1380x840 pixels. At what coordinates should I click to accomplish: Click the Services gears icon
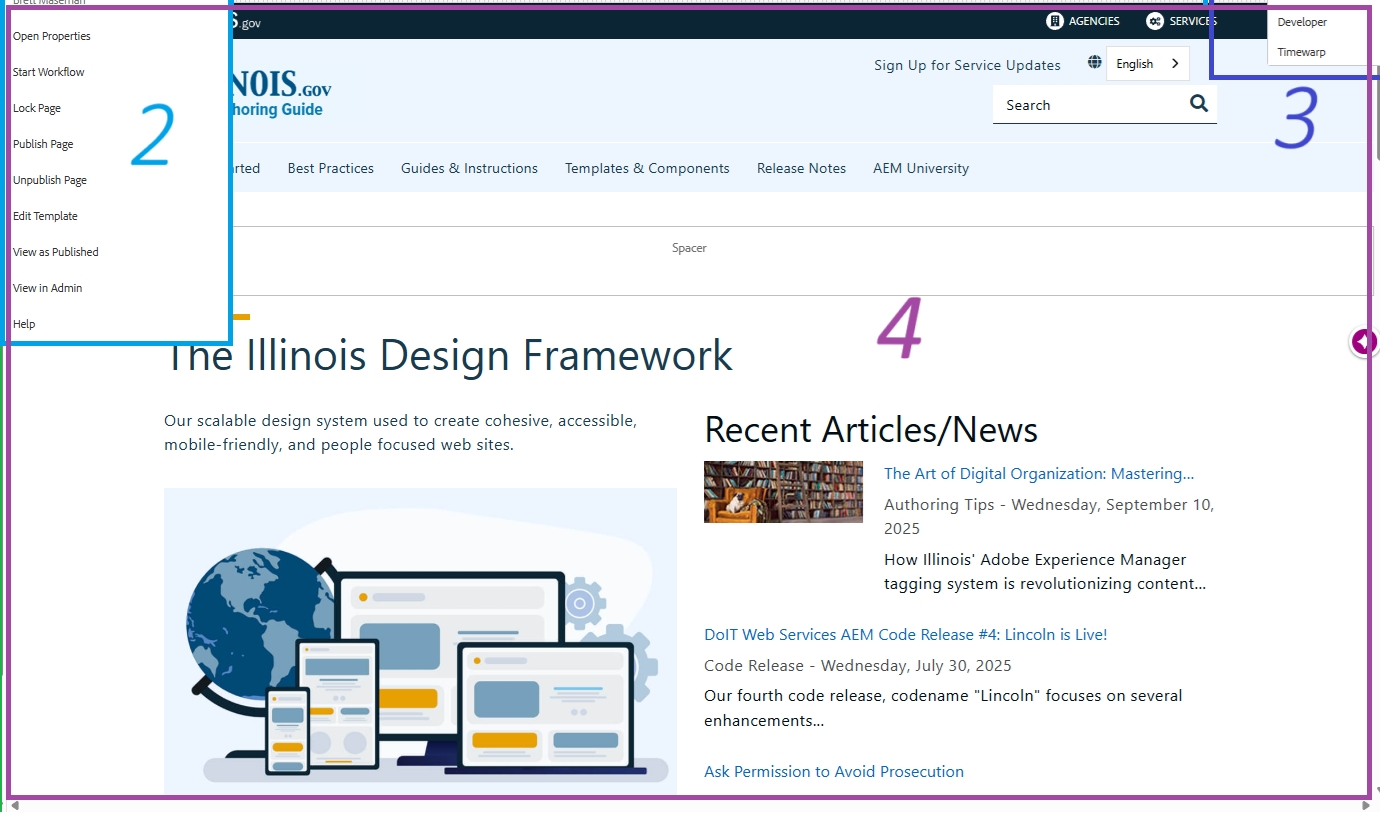[1155, 21]
